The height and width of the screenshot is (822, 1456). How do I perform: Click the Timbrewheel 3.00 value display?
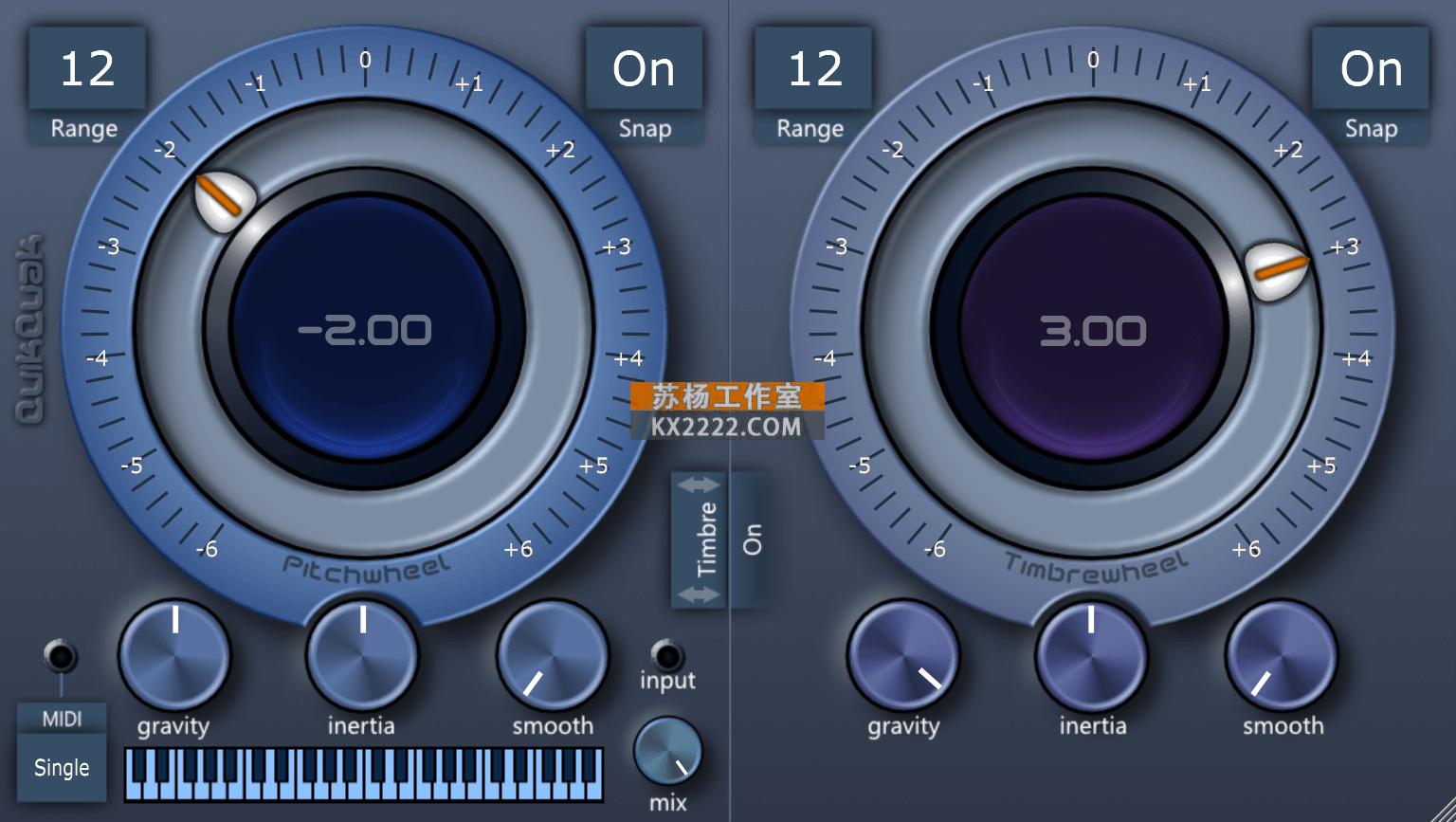coord(1093,331)
